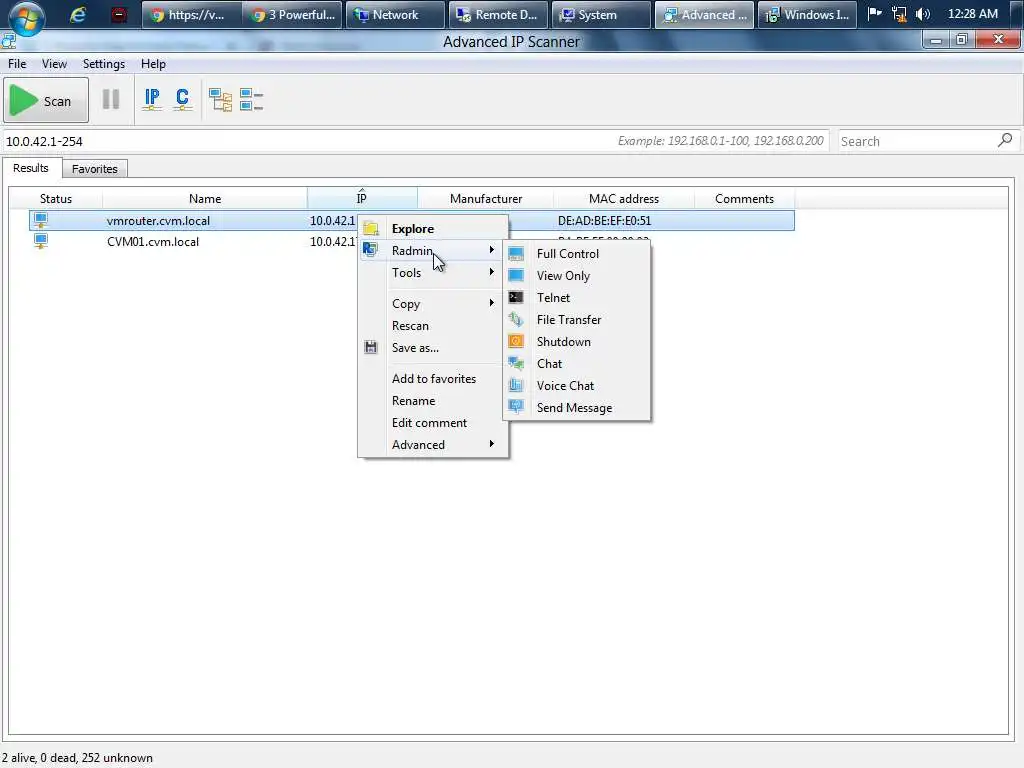Click MAC address DE:AD:BE:EF:E0:51
Image resolution: width=1024 pixels, height=768 pixels.
point(604,220)
